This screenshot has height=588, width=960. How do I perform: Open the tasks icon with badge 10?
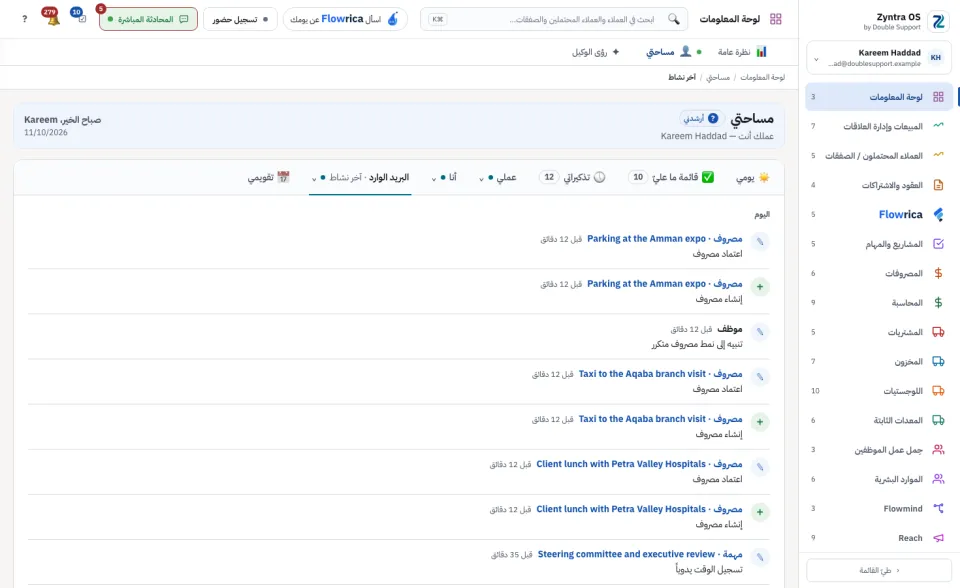coord(78,16)
